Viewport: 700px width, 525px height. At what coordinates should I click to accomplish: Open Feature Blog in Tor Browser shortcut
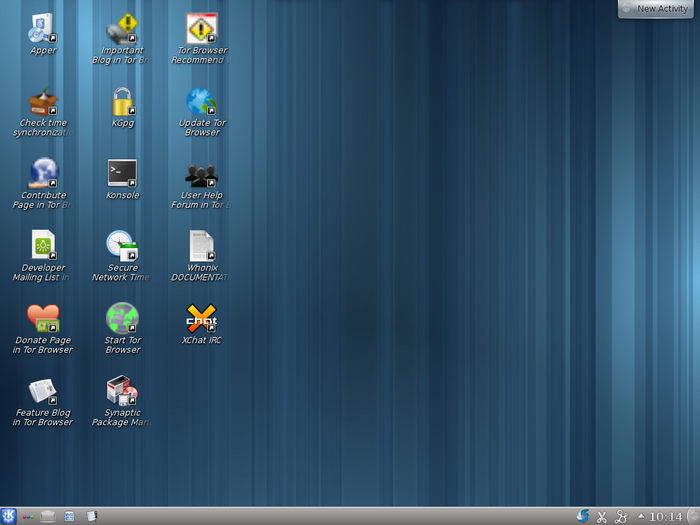coord(43,390)
